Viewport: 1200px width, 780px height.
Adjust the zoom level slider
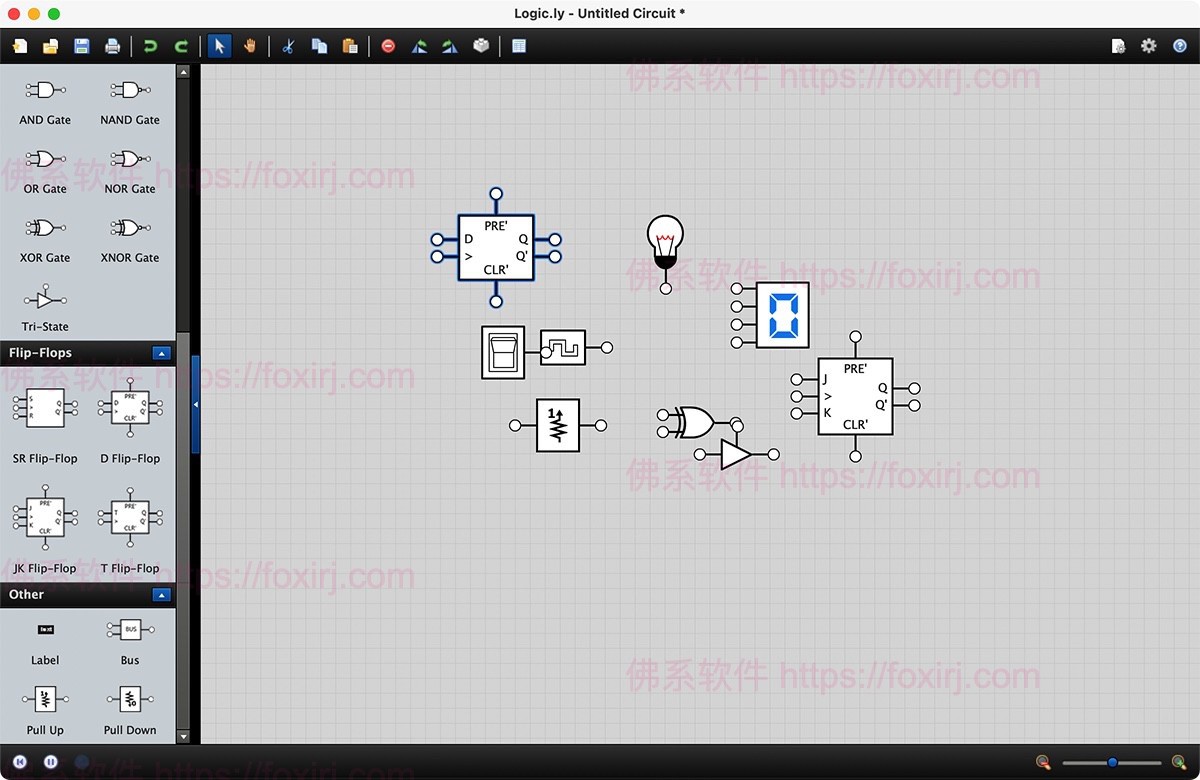pyautogui.click(x=1112, y=763)
